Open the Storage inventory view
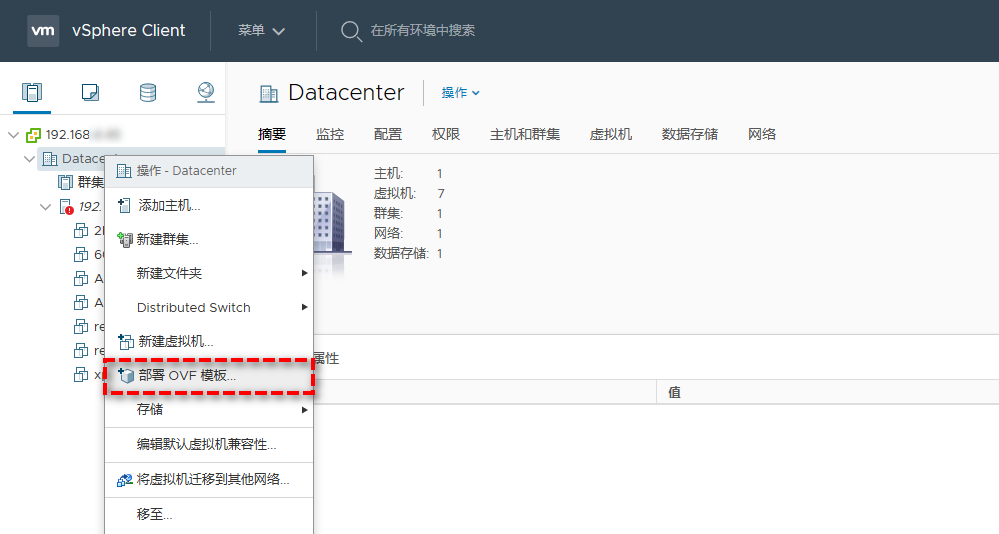 tap(148, 92)
